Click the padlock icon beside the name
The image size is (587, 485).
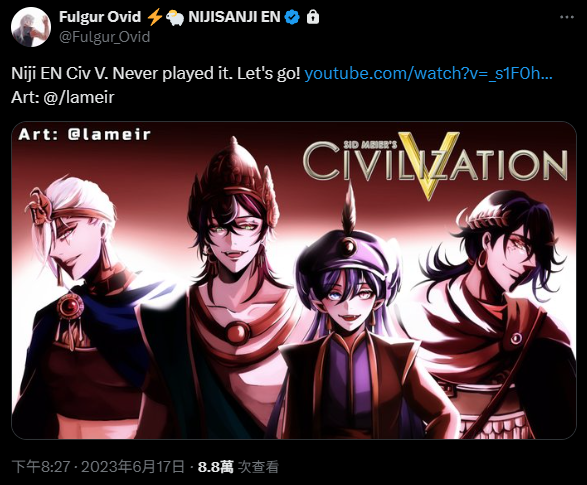pyautogui.click(x=313, y=17)
